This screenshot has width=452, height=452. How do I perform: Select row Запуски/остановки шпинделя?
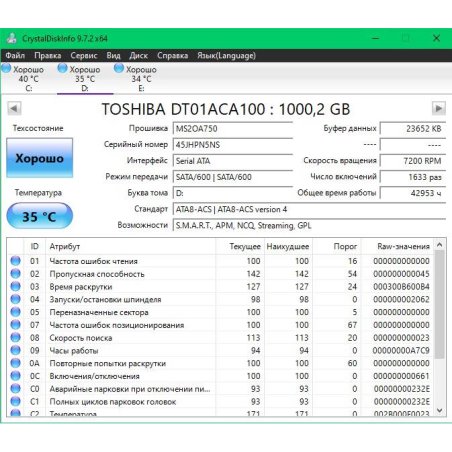click(x=220, y=299)
